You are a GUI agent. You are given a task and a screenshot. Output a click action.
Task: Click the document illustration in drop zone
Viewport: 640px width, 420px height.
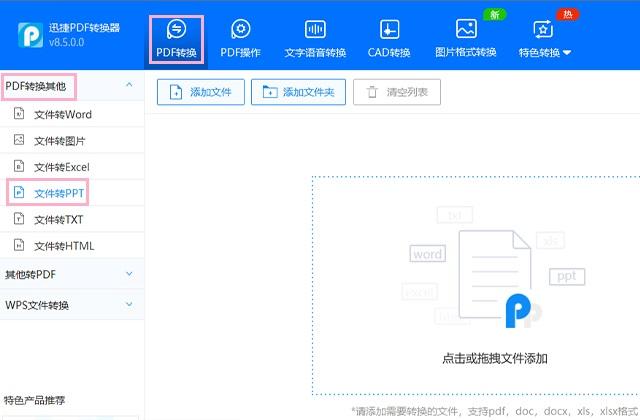pyautogui.click(x=495, y=276)
